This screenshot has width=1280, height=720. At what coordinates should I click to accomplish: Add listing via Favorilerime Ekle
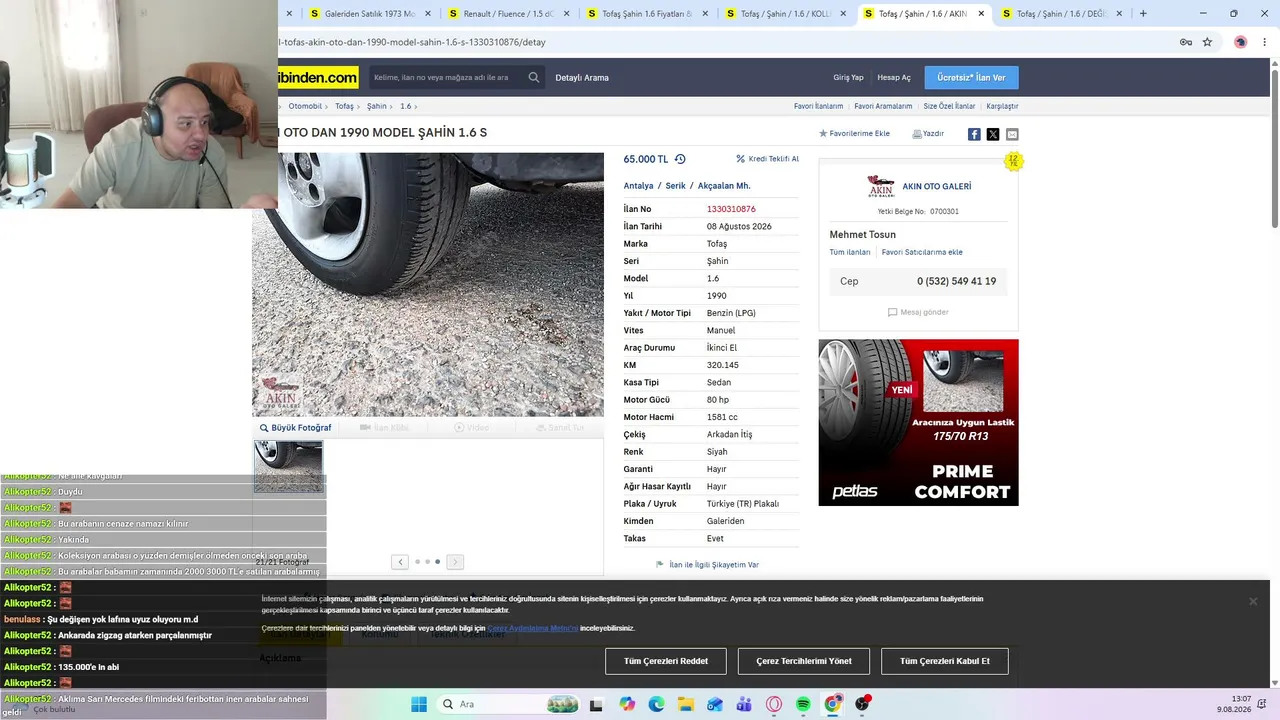pyautogui.click(x=854, y=134)
